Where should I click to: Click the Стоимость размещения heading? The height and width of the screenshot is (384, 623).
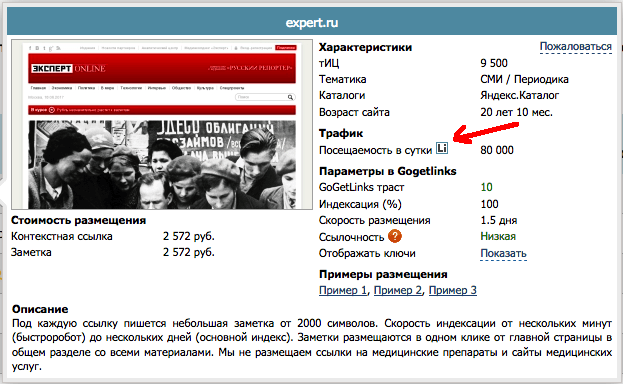tap(78, 220)
